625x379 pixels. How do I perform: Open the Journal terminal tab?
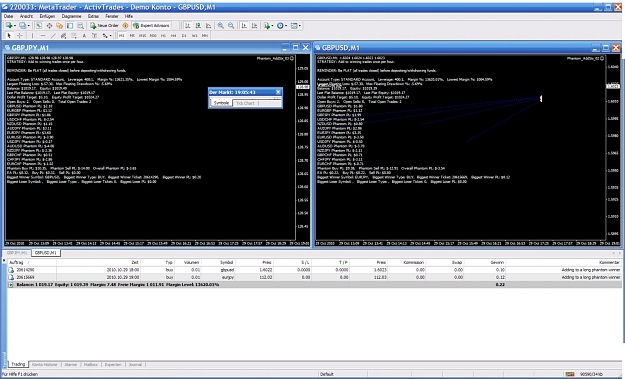click(x=135, y=365)
